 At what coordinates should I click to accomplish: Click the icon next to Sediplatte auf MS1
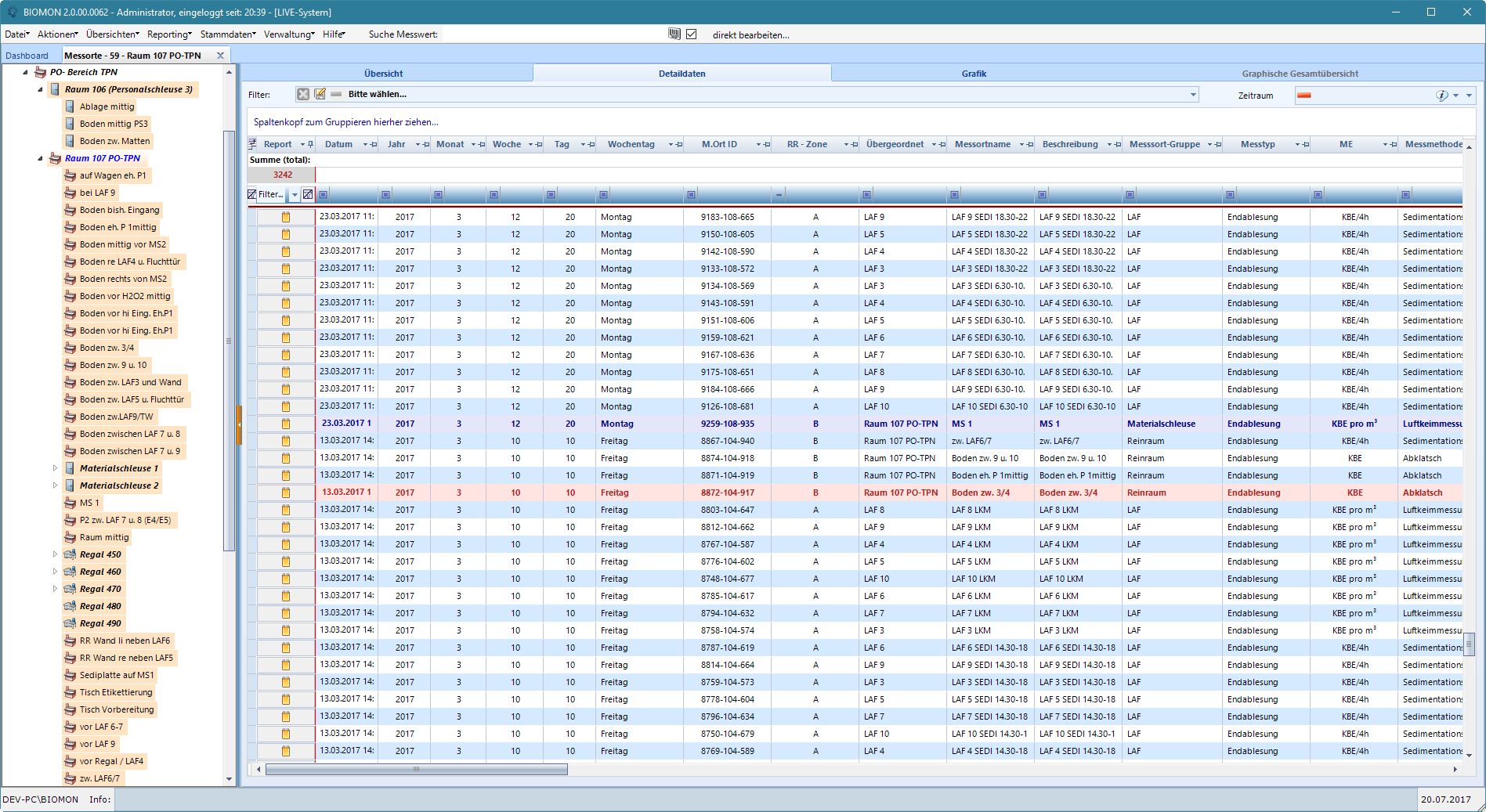(70, 675)
